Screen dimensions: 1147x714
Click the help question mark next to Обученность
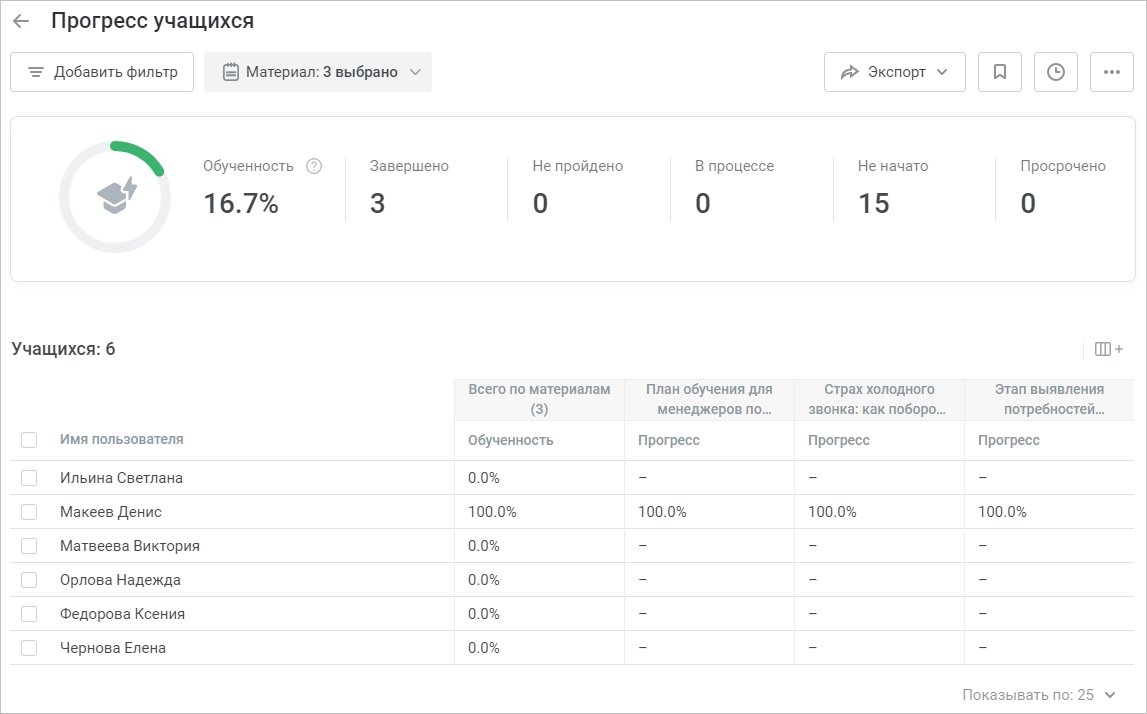point(314,166)
